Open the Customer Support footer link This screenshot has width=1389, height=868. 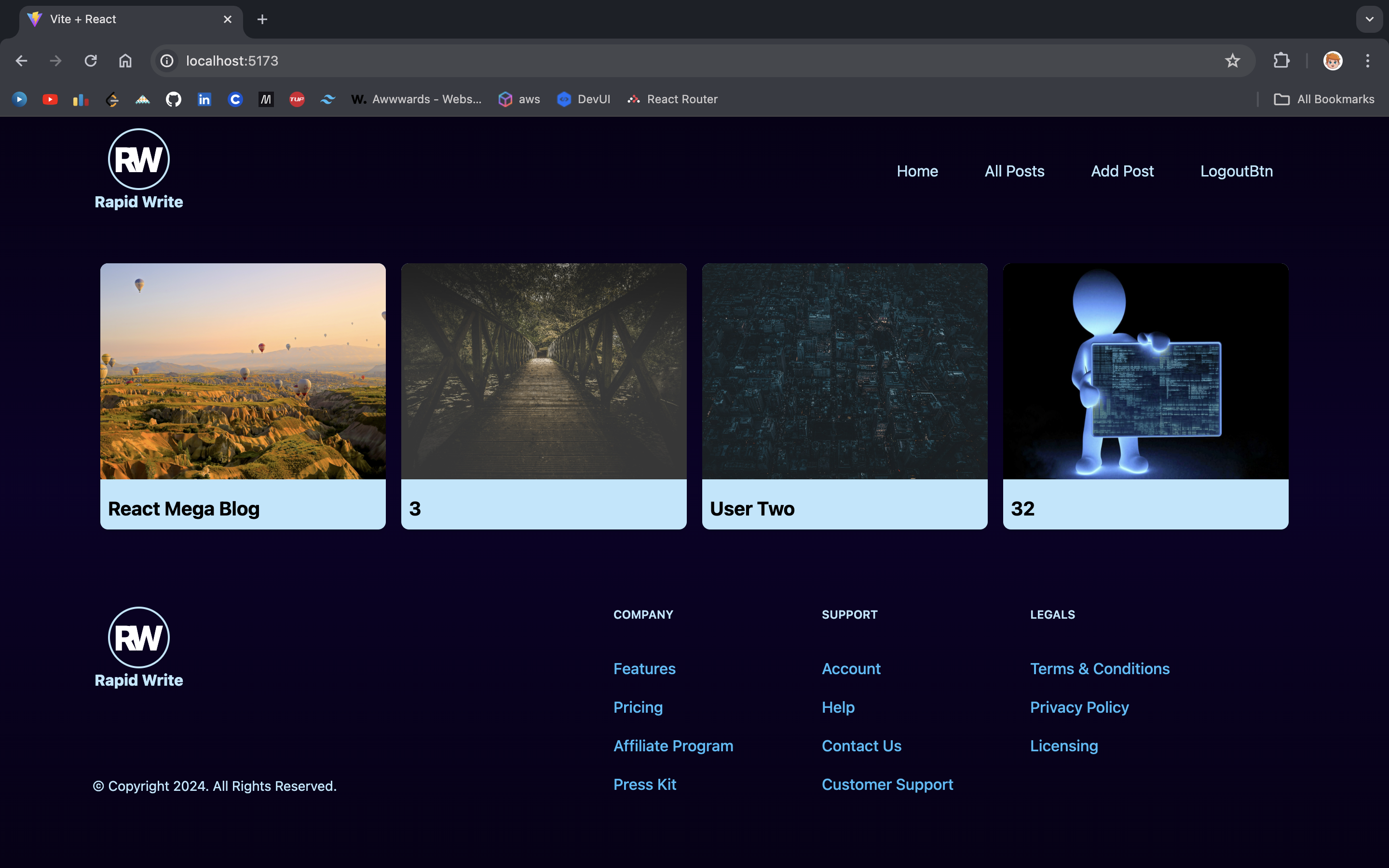point(887,784)
